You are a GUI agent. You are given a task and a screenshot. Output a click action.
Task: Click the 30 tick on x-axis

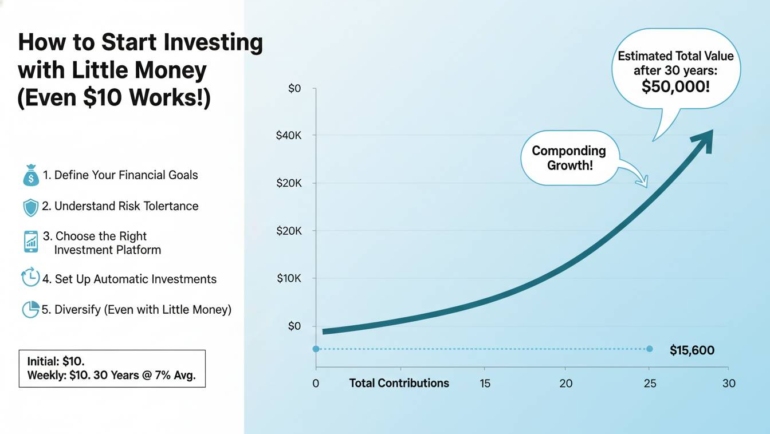click(728, 384)
